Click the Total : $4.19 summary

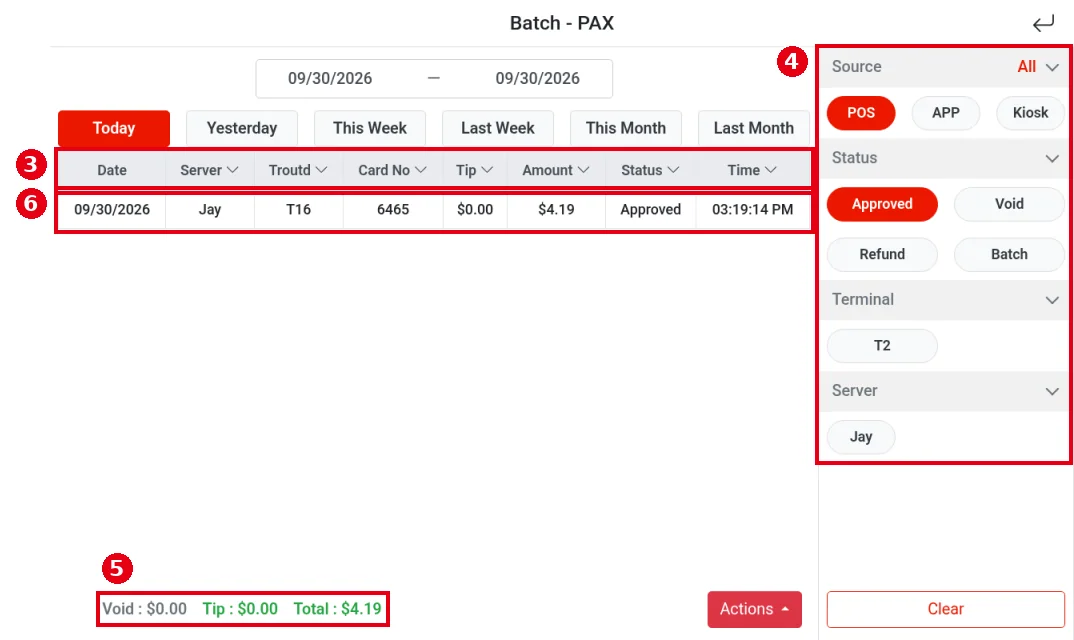(338, 609)
